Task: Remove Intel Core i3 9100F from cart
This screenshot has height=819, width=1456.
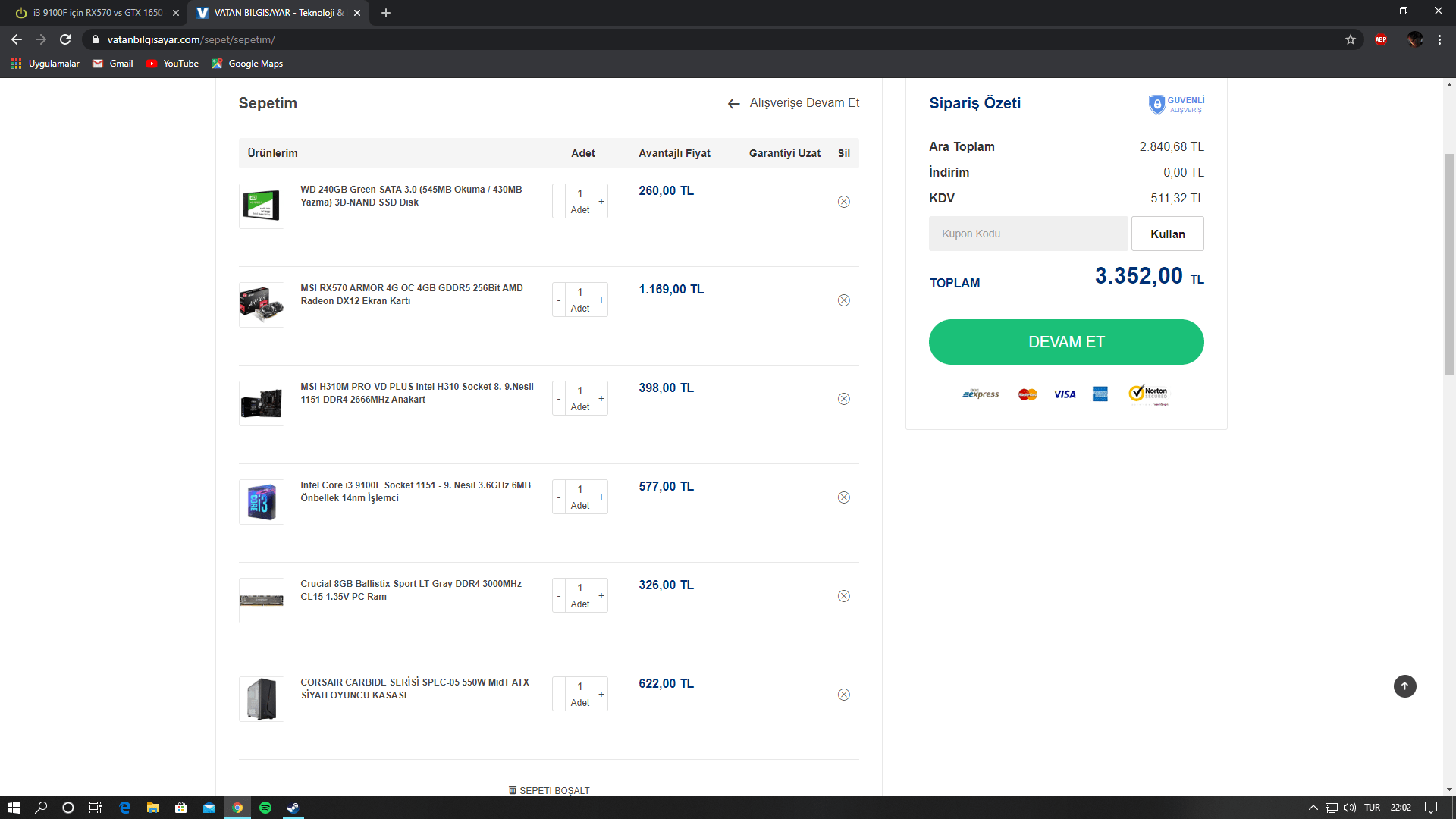Action: click(843, 497)
